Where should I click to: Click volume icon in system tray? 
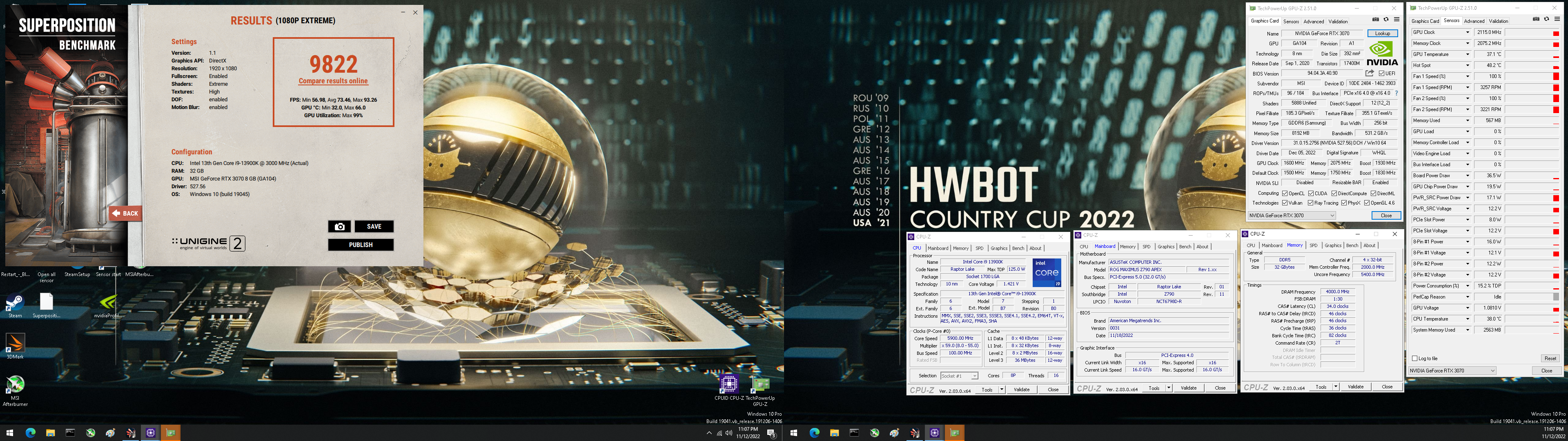coord(728,433)
